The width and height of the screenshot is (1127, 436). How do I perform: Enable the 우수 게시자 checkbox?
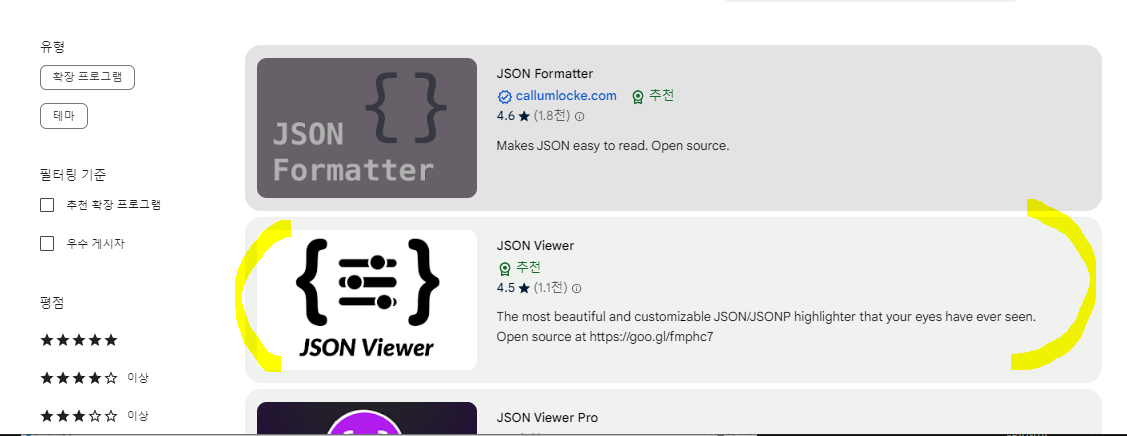[47, 243]
